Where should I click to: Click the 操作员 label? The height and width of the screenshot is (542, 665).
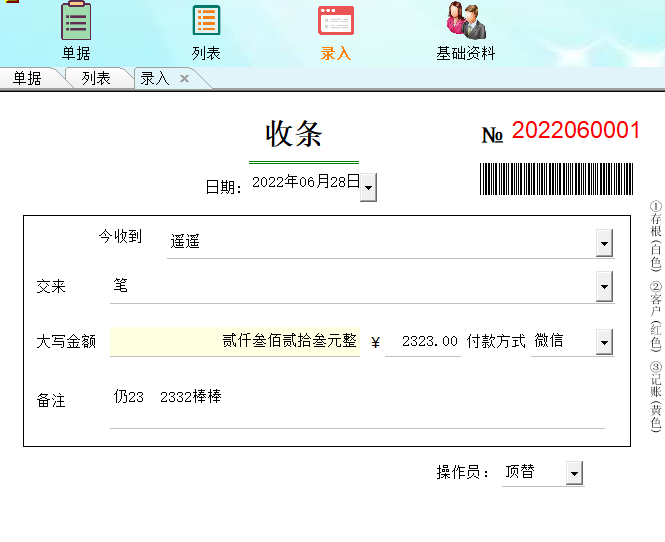[462, 472]
